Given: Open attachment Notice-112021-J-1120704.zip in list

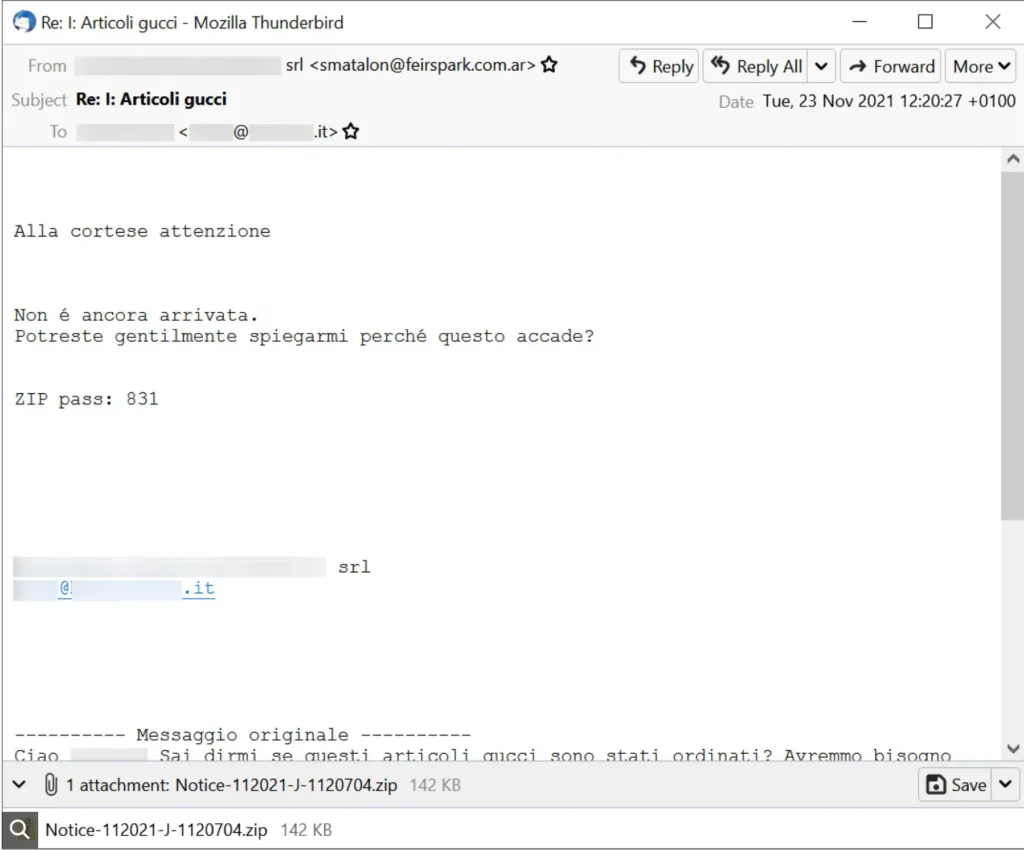Looking at the screenshot, I should pos(156,830).
